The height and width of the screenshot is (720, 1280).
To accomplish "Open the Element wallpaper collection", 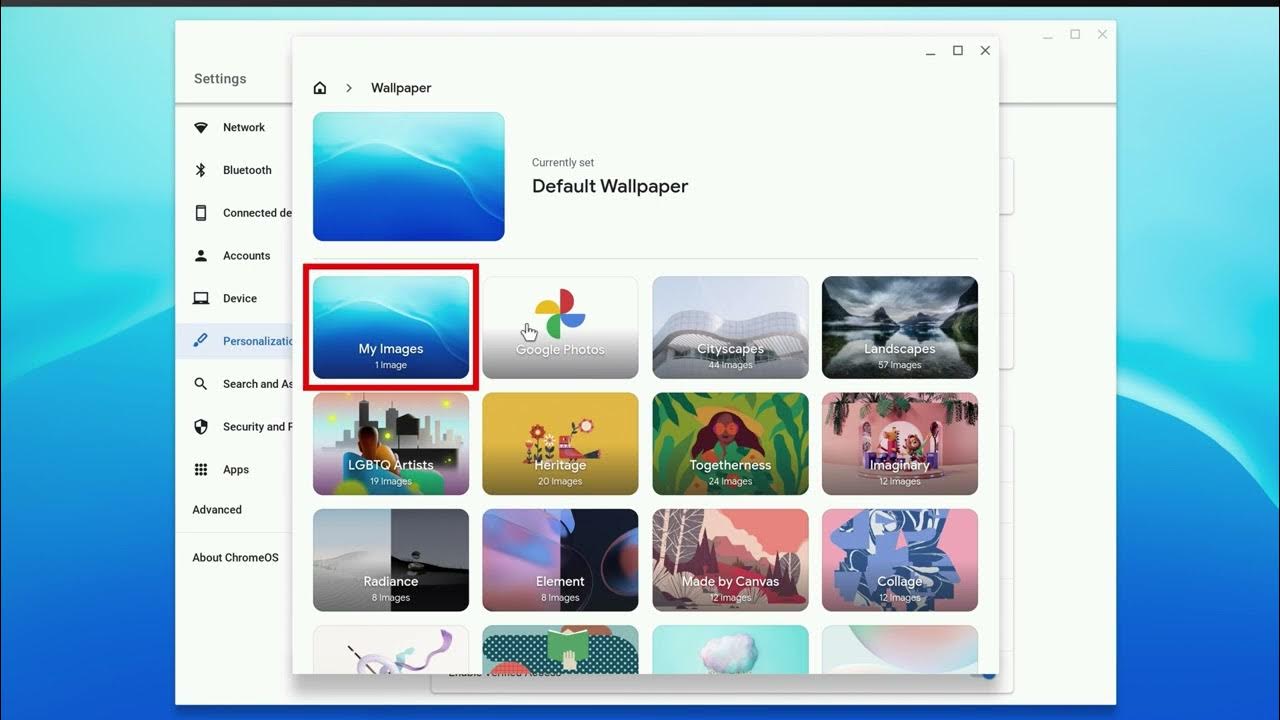I will (x=560, y=560).
